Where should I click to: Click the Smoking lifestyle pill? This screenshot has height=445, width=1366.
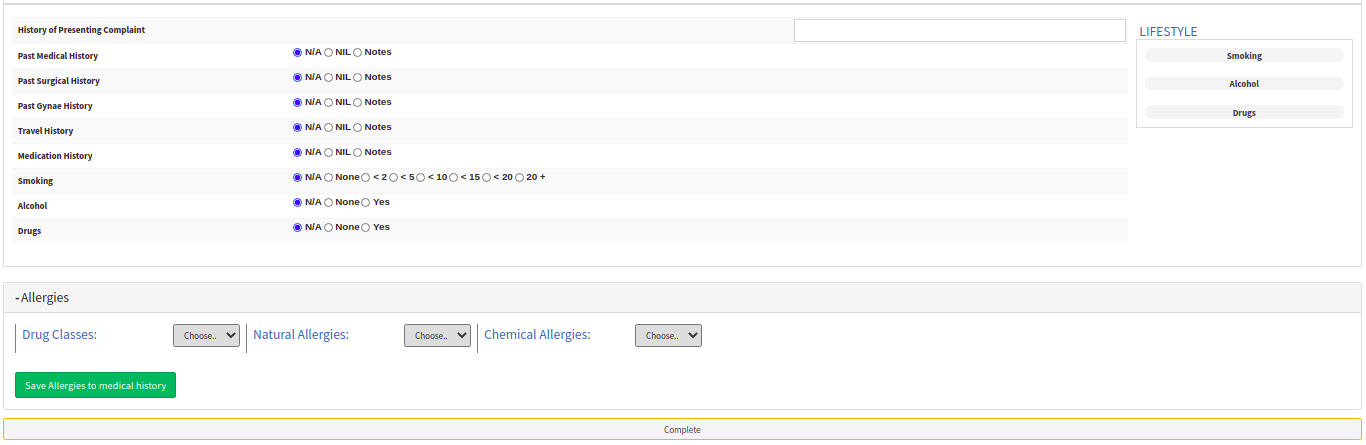coord(1244,56)
